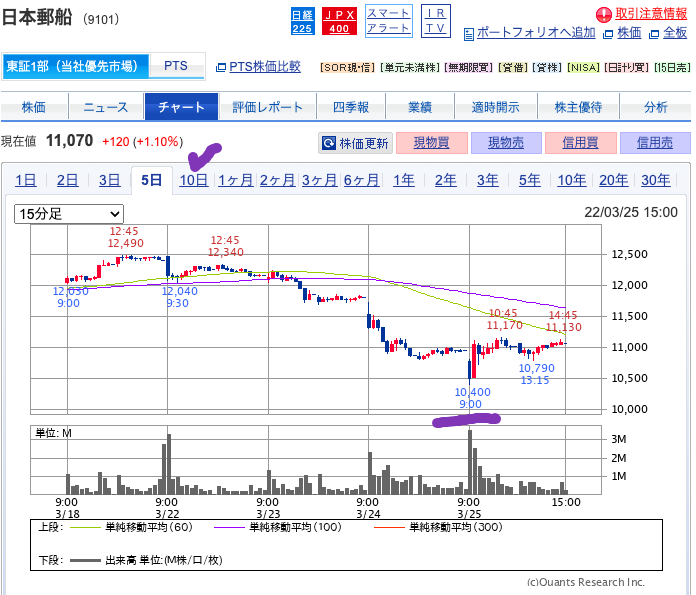Select the 2ヶ月 chart period
The width and height of the screenshot is (696, 595).
tap(277, 180)
